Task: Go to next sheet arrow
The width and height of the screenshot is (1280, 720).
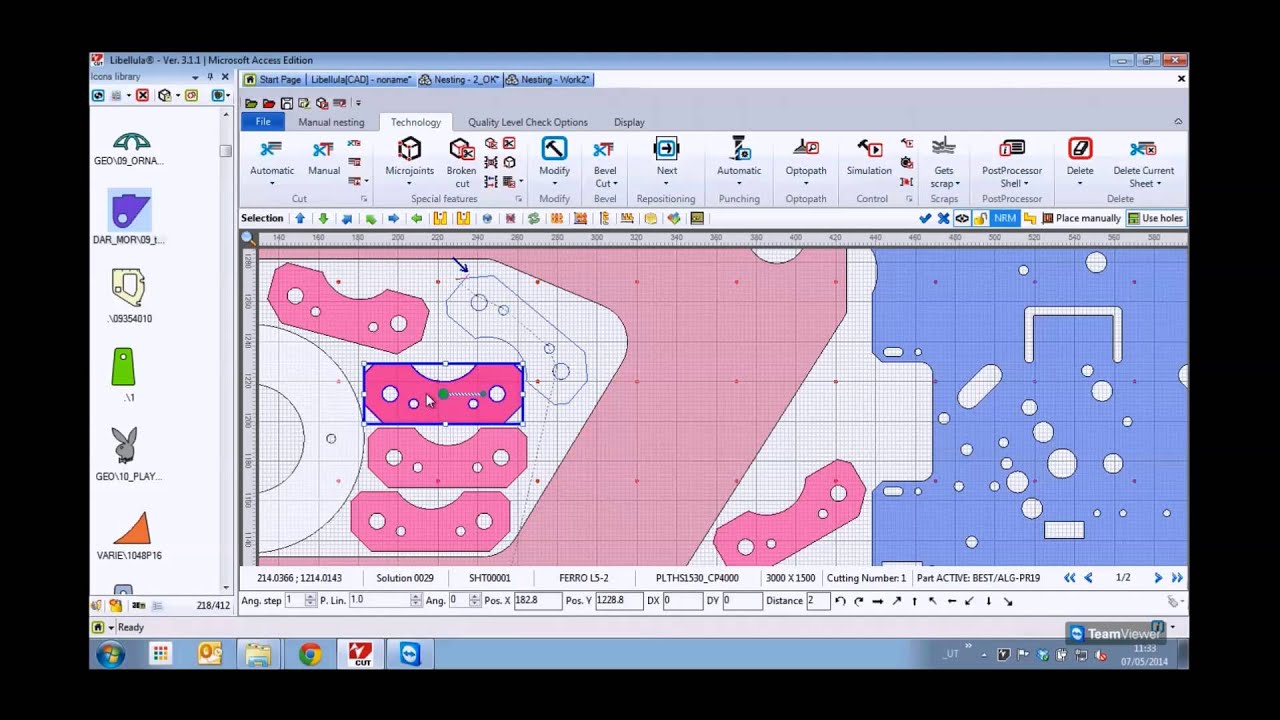Action: click(1158, 578)
